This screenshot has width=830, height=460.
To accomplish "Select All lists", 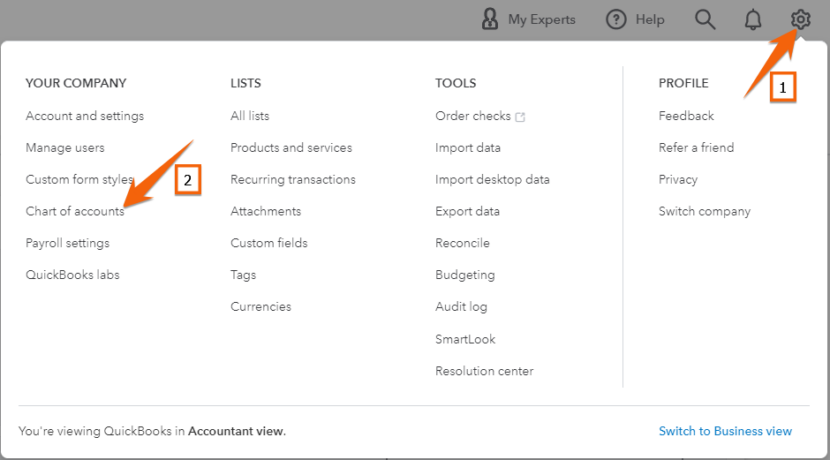I will point(250,116).
